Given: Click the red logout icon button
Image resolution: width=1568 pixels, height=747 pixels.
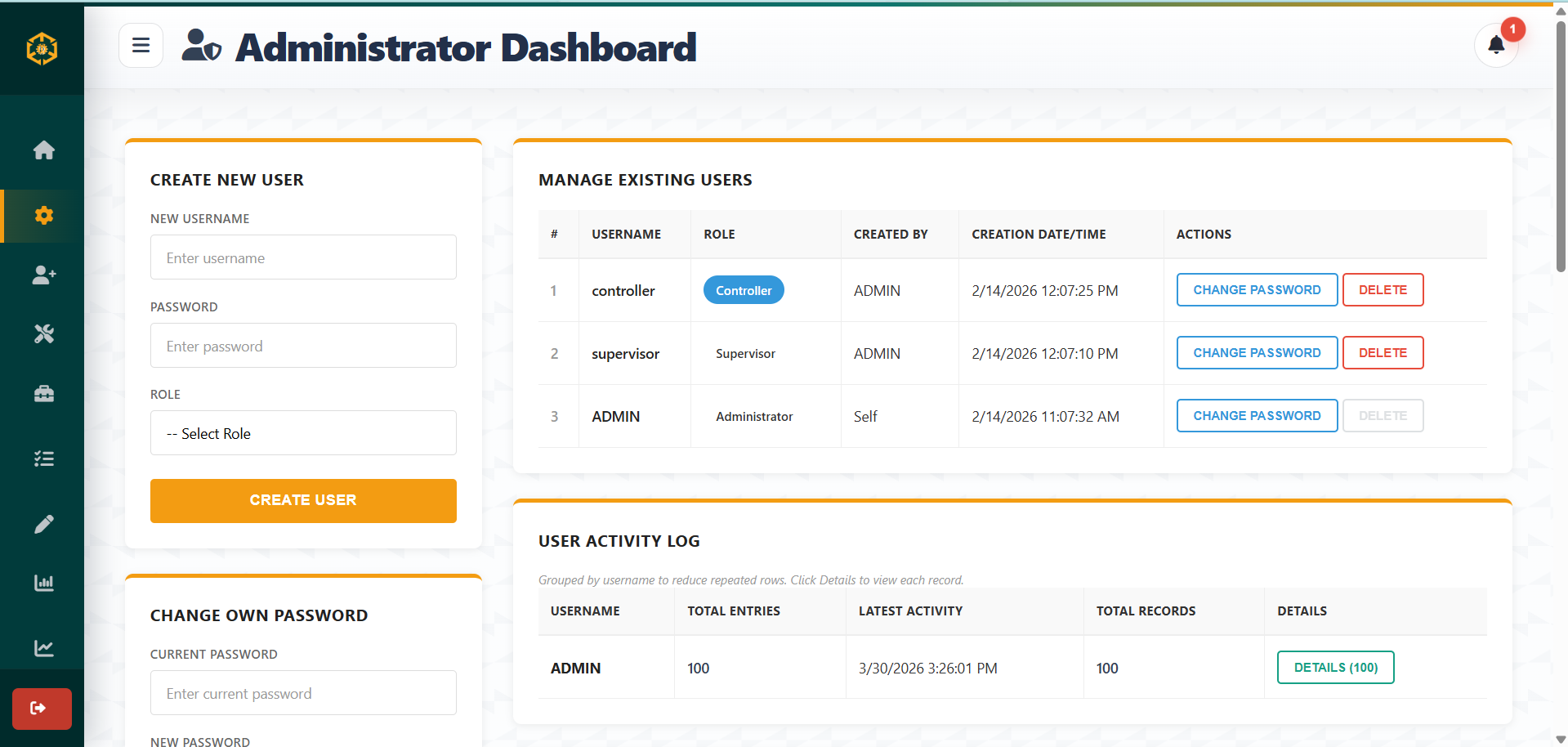Looking at the screenshot, I should click(x=42, y=708).
